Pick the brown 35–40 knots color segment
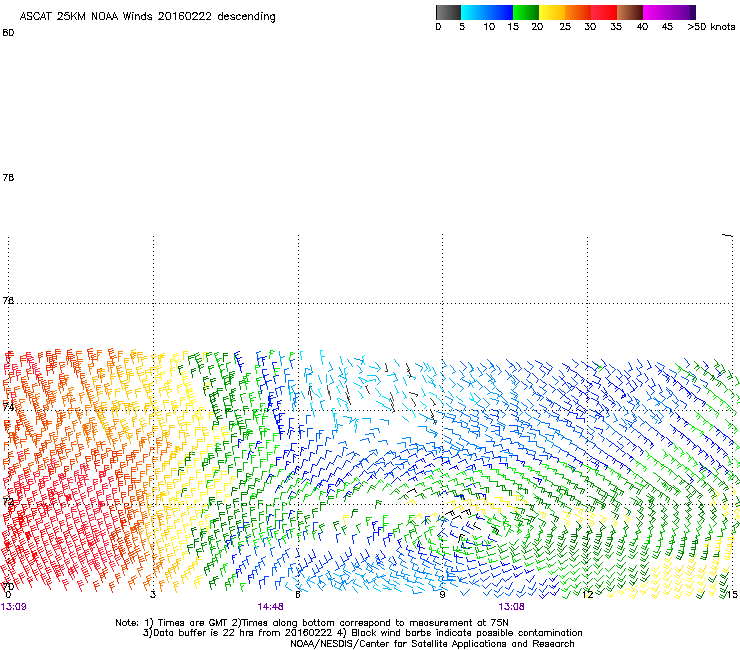The width and height of the screenshot is (740, 650). tap(630, 12)
